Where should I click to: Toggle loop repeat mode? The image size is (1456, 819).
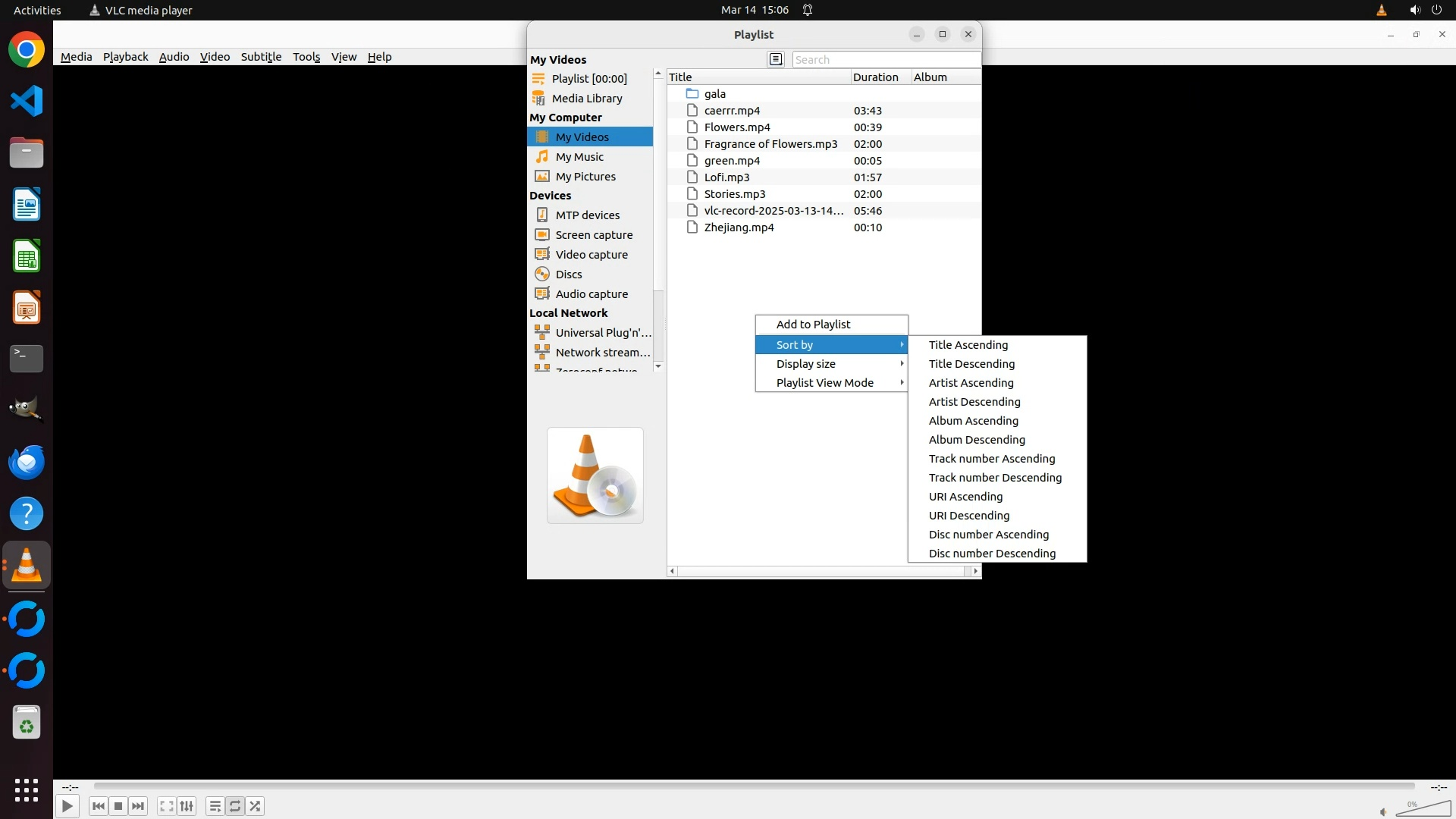click(x=235, y=806)
